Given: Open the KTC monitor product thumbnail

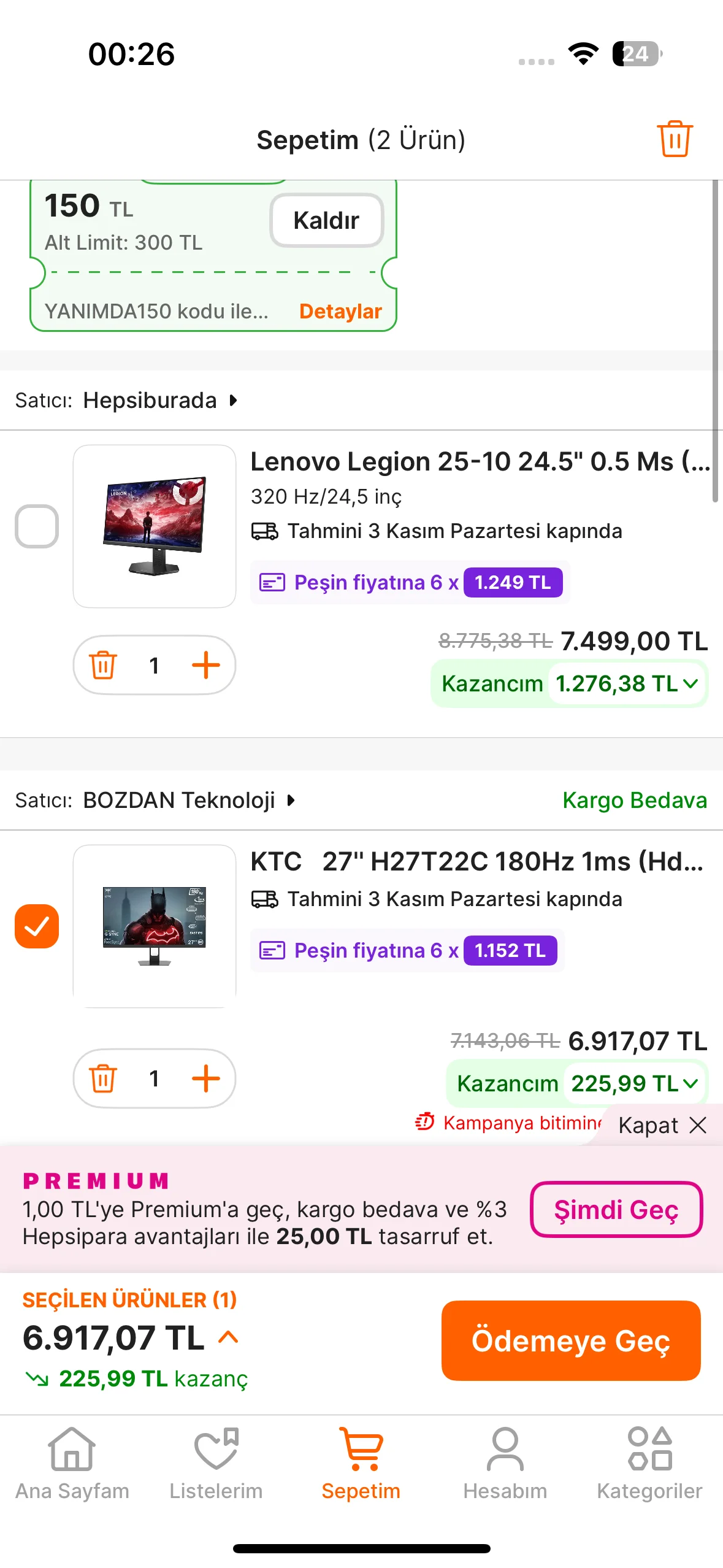Looking at the screenshot, I should (x=155, y=925).
